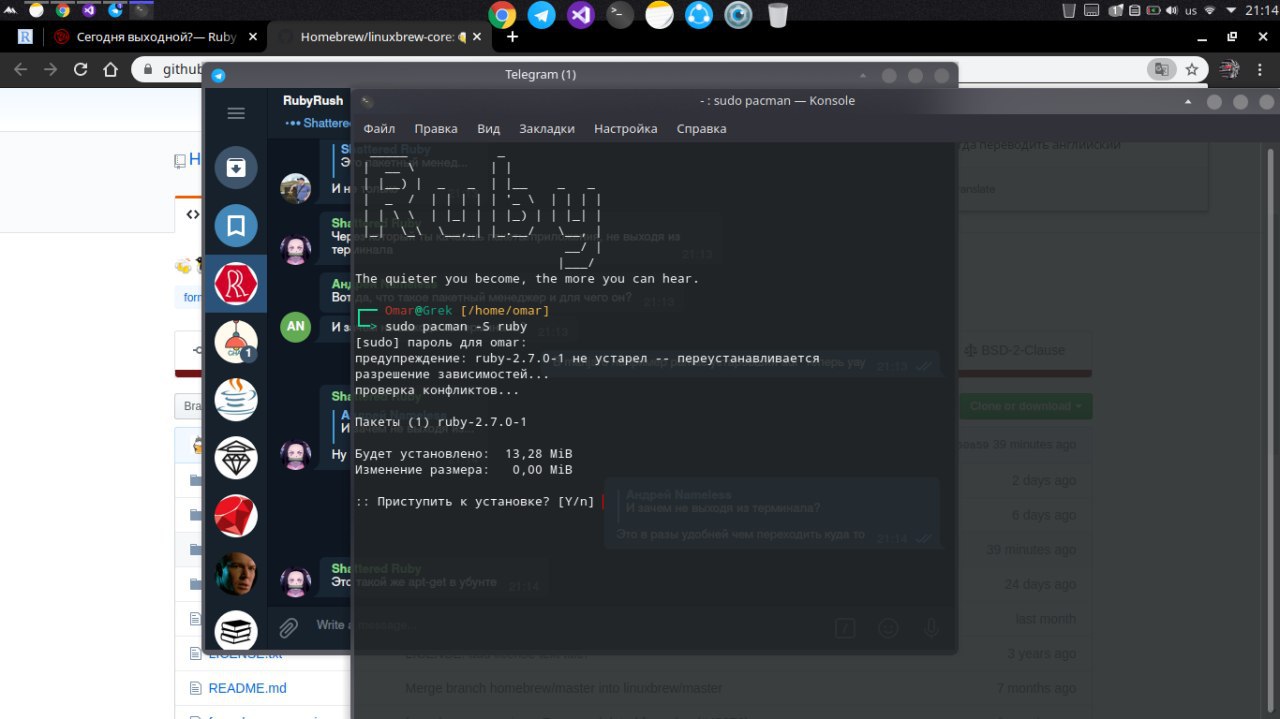Open the chat with lamp avatar and unread badge
This screenshot has height=719, width=1280.
(x=236, y=342)
